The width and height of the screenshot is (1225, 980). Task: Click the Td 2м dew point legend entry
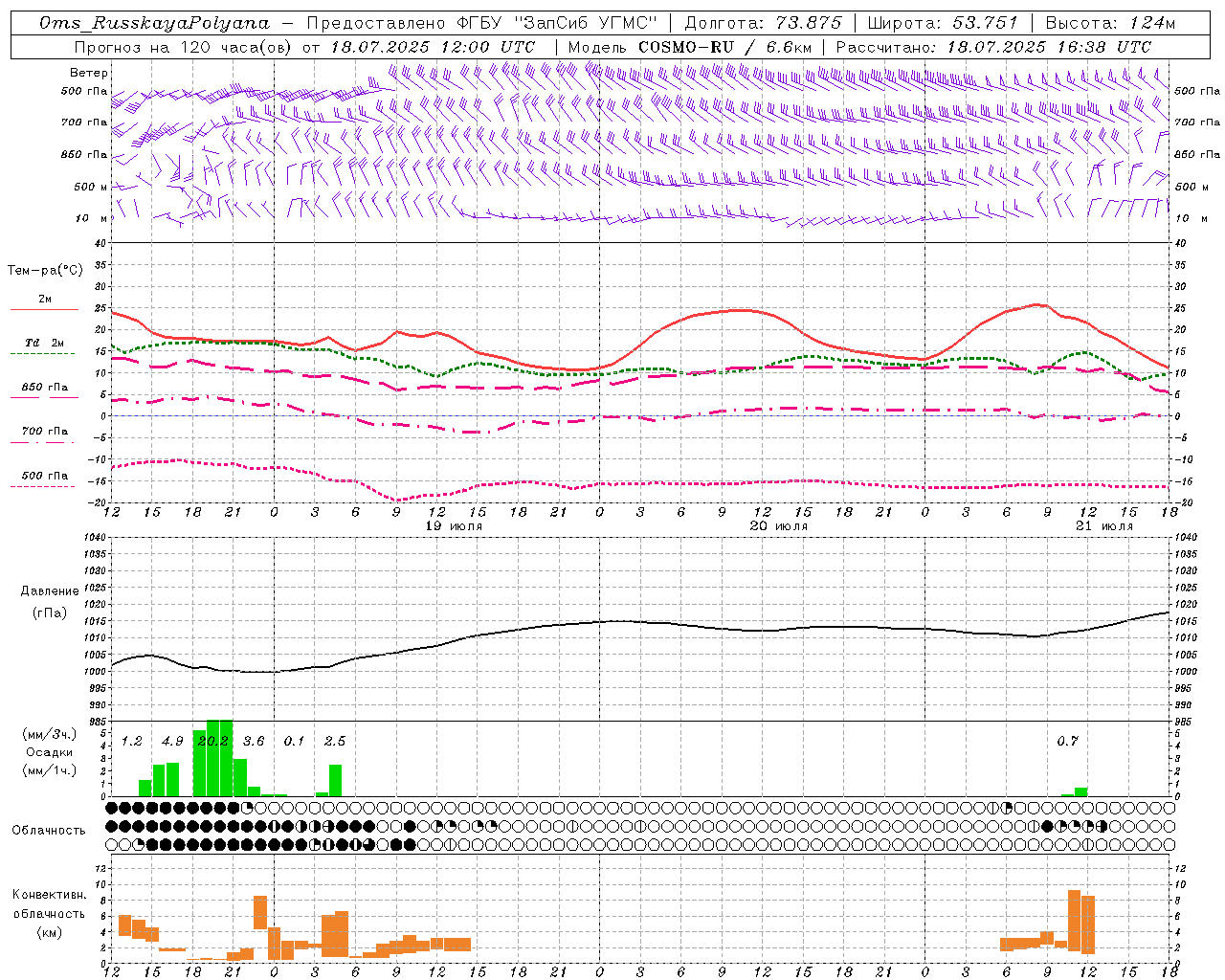45,343
